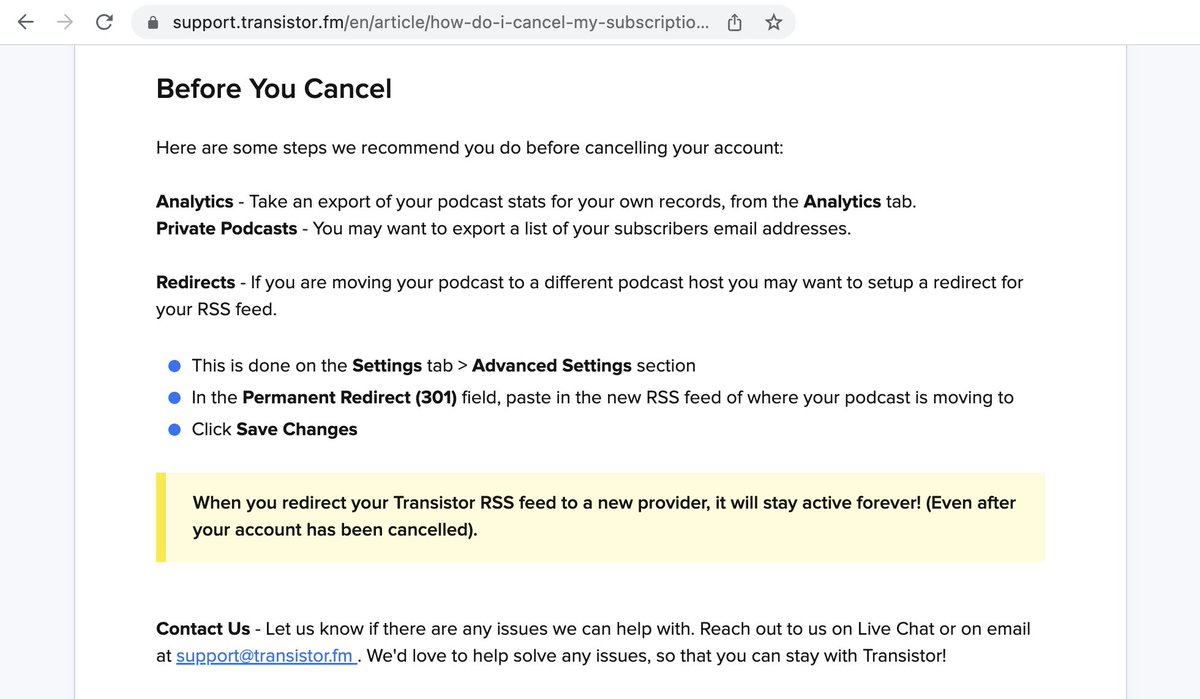The image size is (1200, 699).
Task: Click the blue bullet beside Click Save Changes
Action: 174,430
